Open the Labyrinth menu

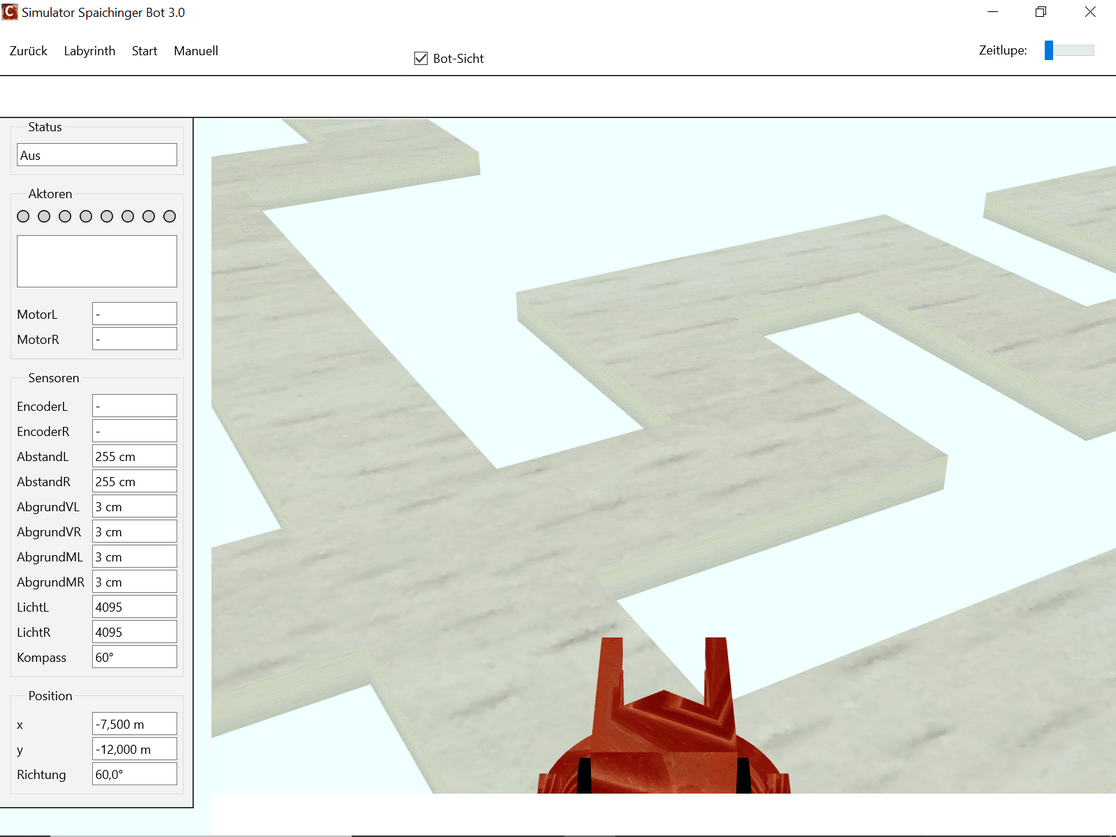(89, 51)
